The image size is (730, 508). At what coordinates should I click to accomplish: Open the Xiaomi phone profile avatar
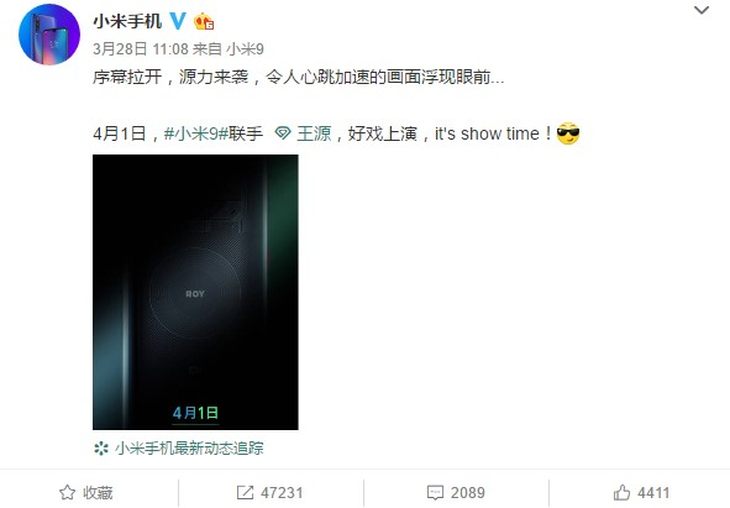coord(49,34)
